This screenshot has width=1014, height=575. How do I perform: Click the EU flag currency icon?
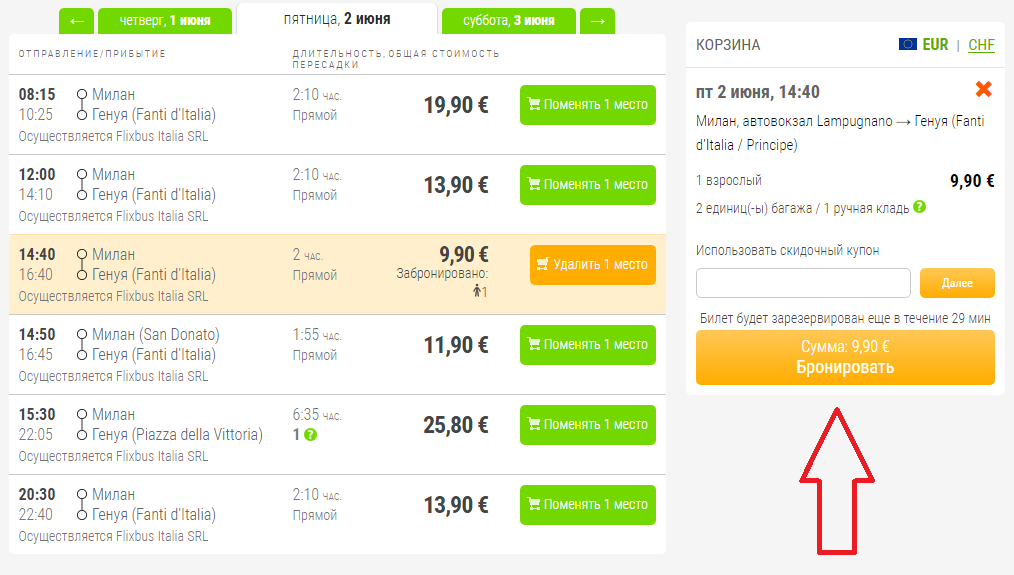pyautogui.click(x=907, y=44)
